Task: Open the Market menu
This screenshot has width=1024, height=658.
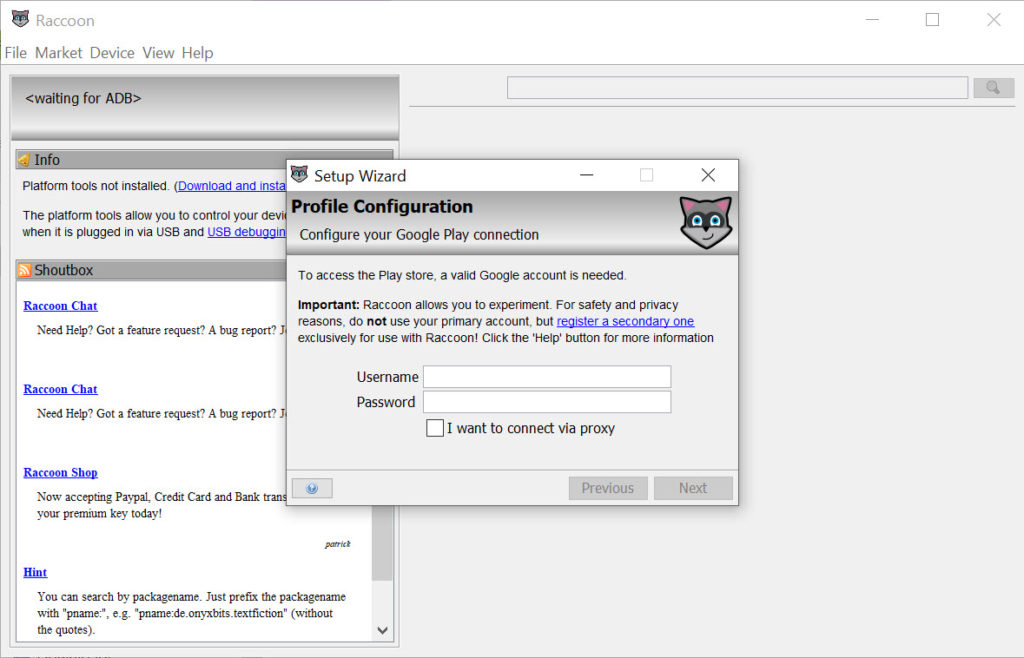Action: pyautogui.click(x=58, y=53)
